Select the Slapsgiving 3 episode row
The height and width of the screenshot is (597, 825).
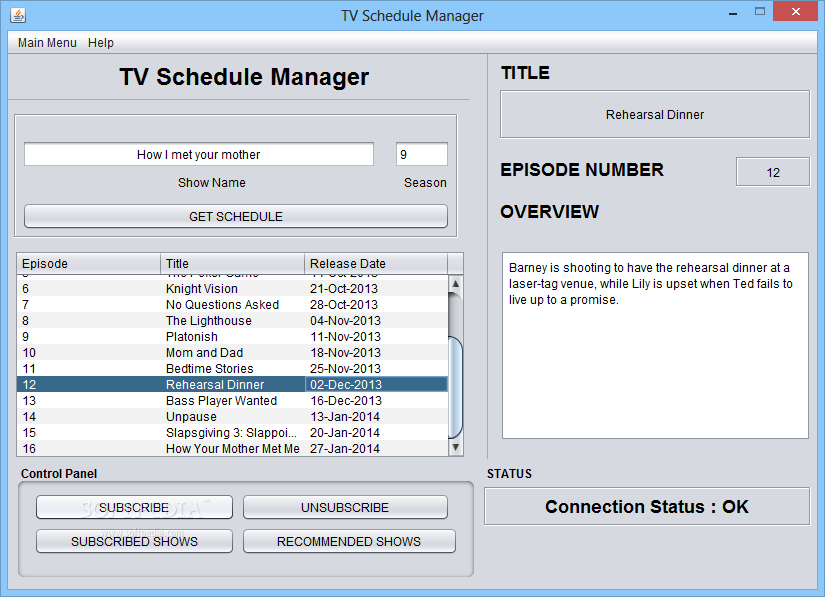[x=232, y=433]
